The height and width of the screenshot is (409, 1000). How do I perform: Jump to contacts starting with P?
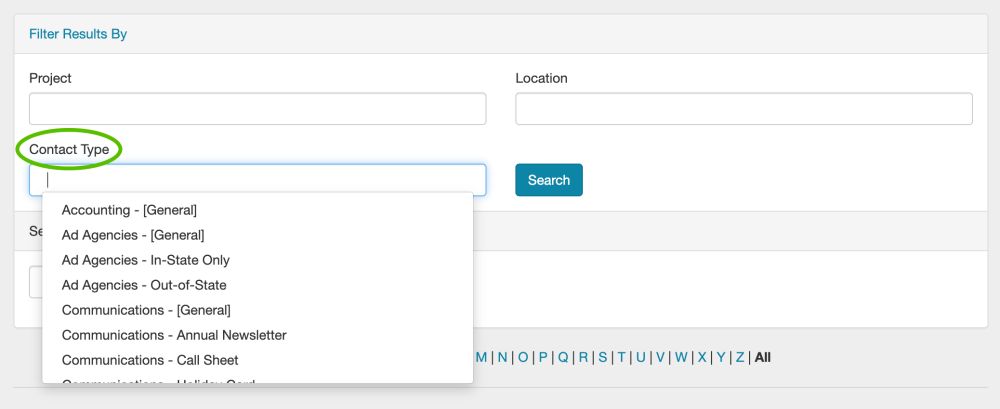(x=543, y=357)
